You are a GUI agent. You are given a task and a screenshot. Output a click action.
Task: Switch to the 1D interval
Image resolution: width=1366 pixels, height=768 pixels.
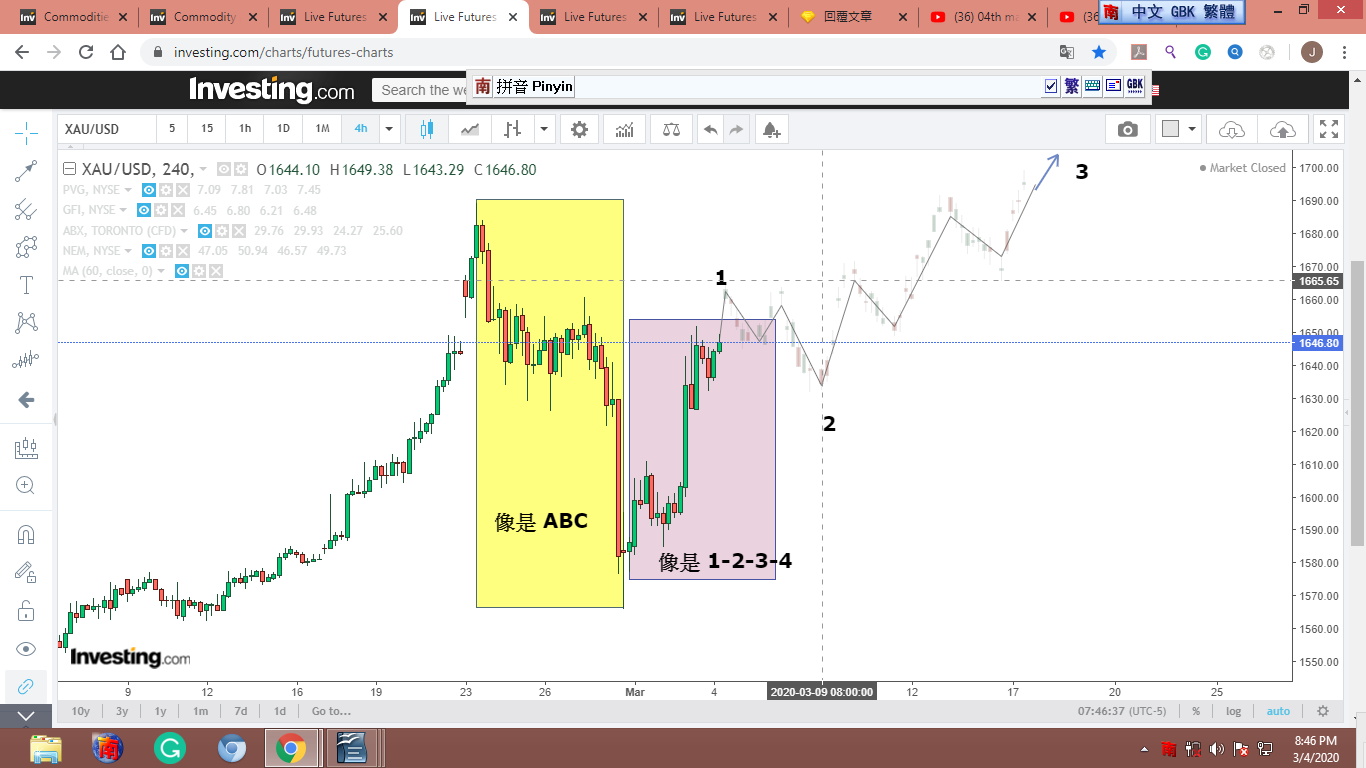click(x=283, y=129)
